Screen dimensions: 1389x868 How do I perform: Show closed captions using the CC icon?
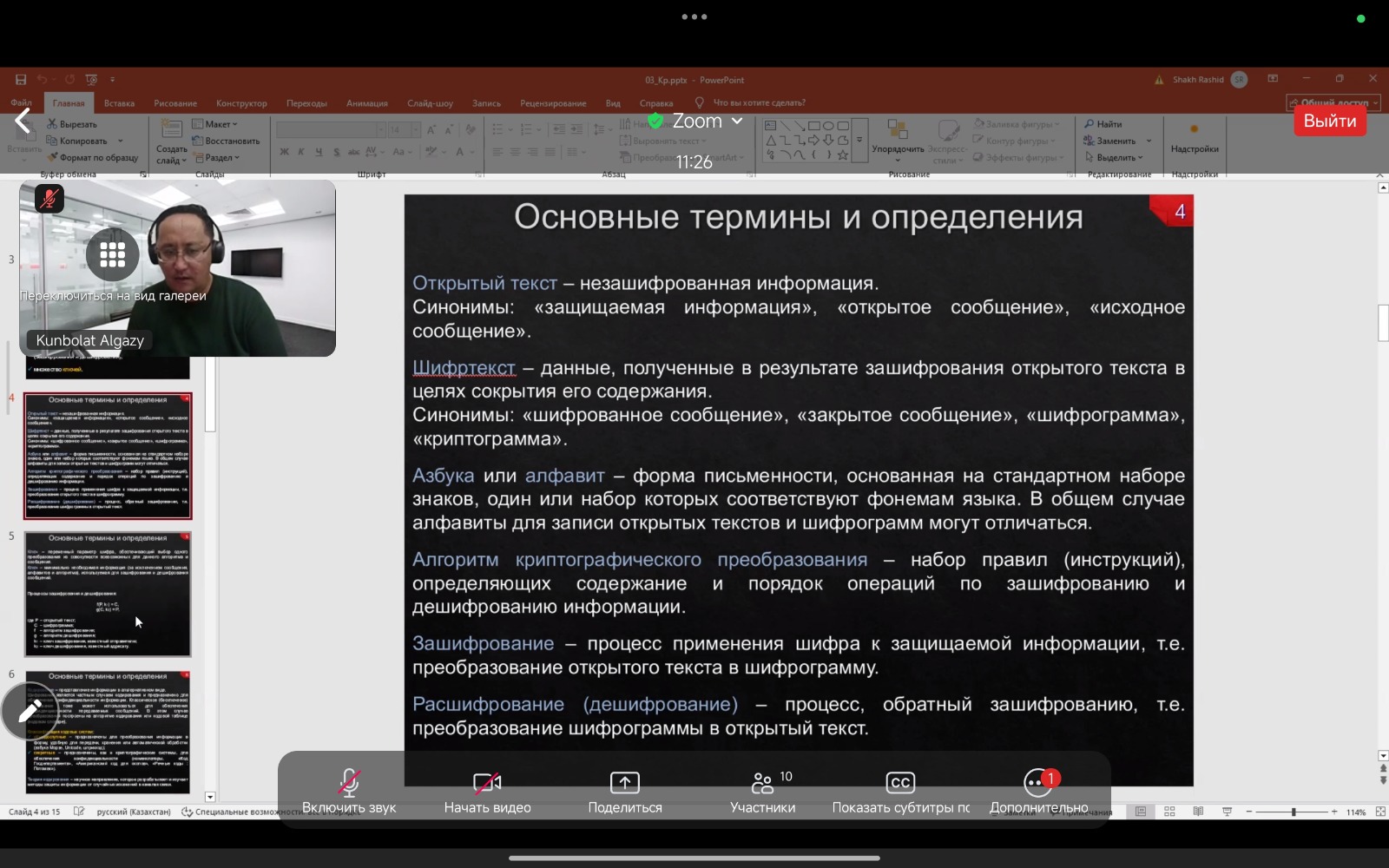point(900,784)
